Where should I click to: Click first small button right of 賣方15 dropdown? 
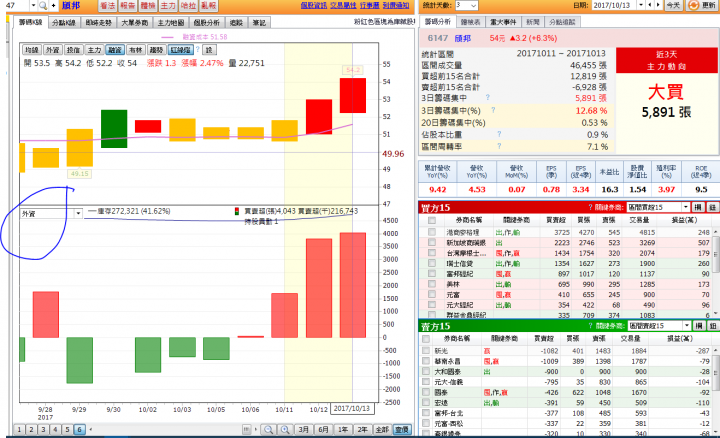pyautogui.click(x=698, y=326)
